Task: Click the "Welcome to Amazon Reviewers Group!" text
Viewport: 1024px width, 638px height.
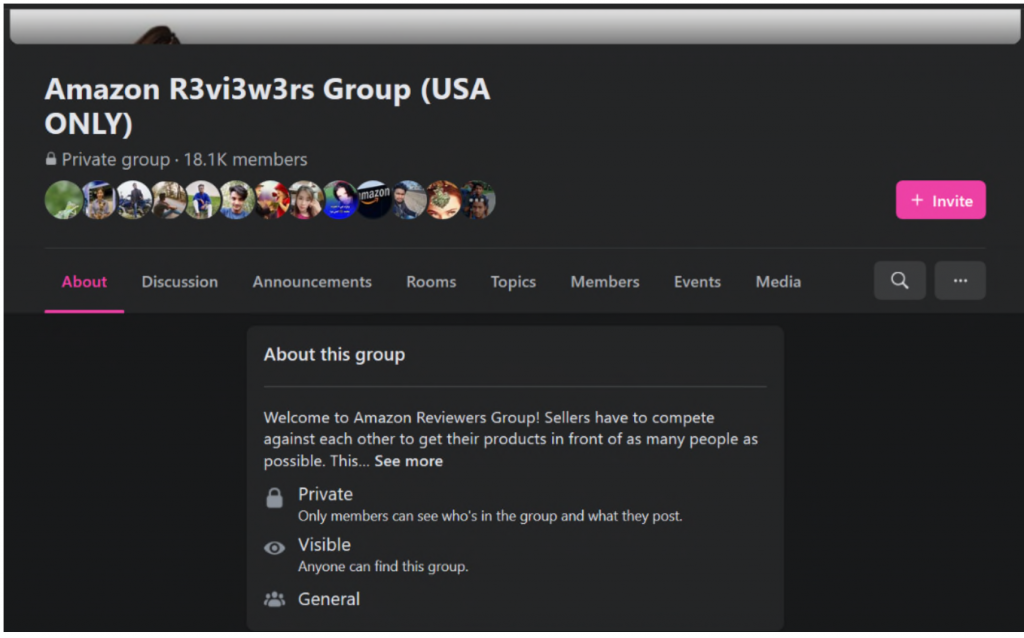Action: click(x=402, y=417)
